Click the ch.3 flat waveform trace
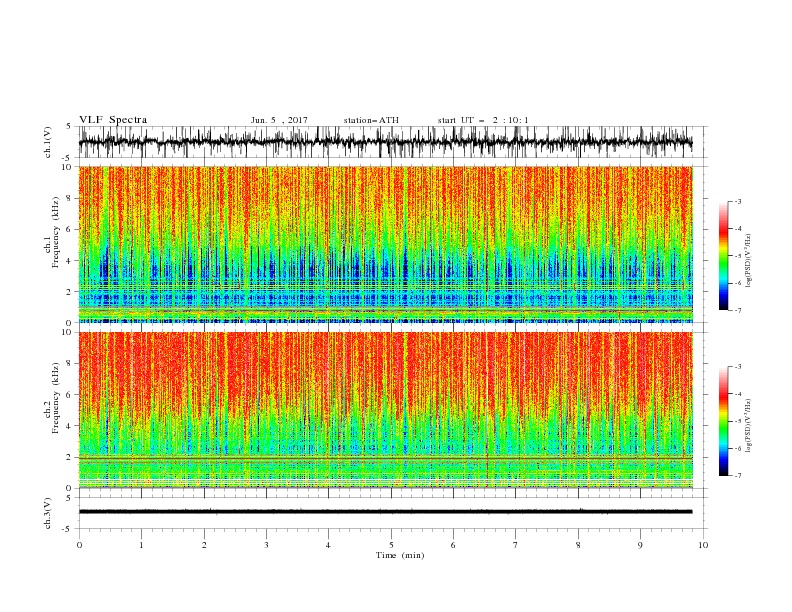 point(385,512)
